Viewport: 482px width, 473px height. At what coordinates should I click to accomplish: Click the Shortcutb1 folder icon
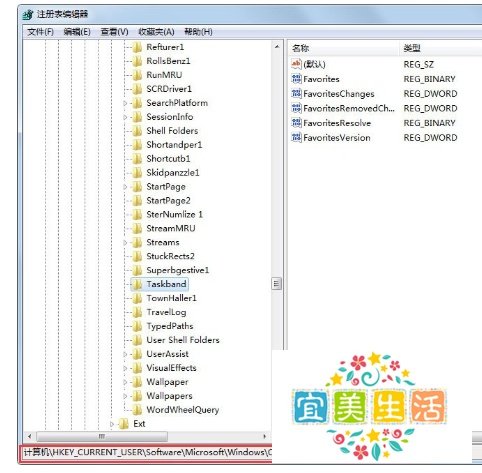137,159
